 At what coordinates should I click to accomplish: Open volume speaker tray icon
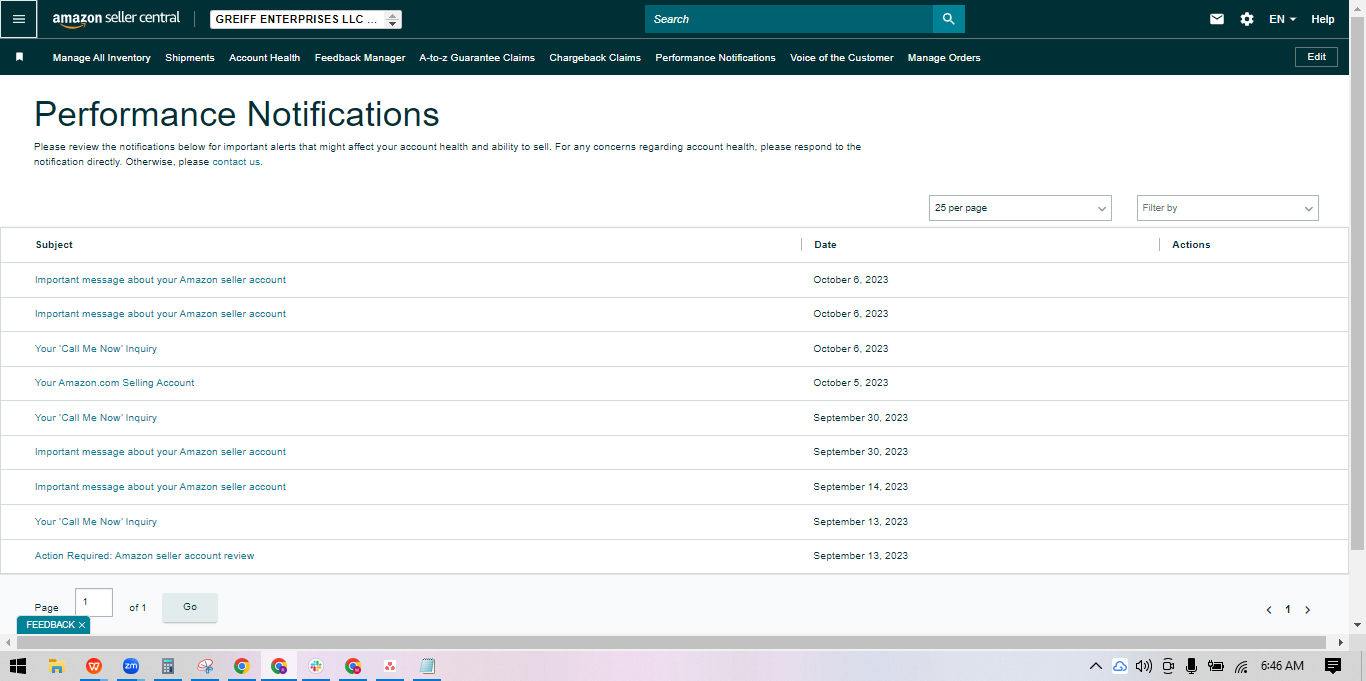(1144, 666)
